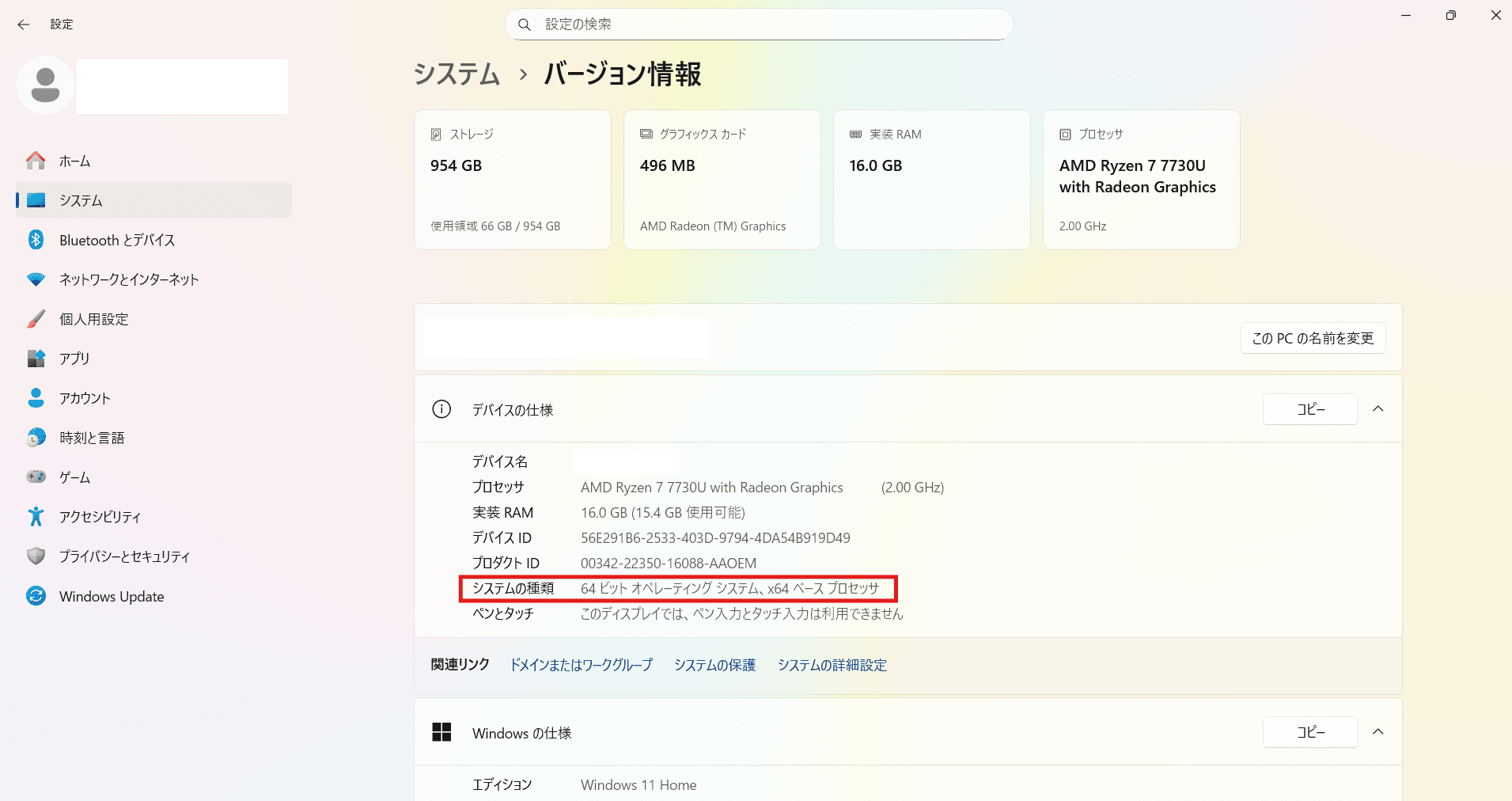Open 個人用設定 in the sidebar
Viewport: 1512px width, 801px height.
(153, 319)
